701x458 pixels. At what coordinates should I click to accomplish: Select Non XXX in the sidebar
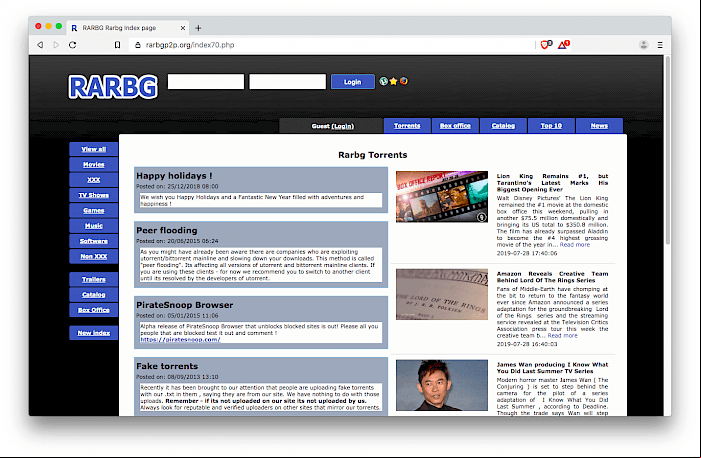click(x=94, y=256)
